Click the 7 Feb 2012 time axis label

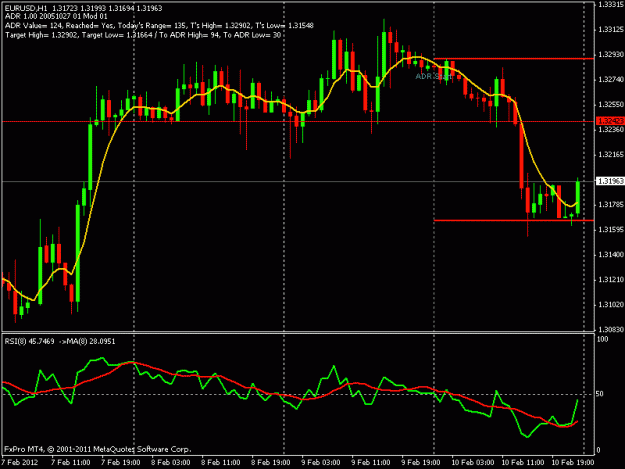click(x=20, y=462)
